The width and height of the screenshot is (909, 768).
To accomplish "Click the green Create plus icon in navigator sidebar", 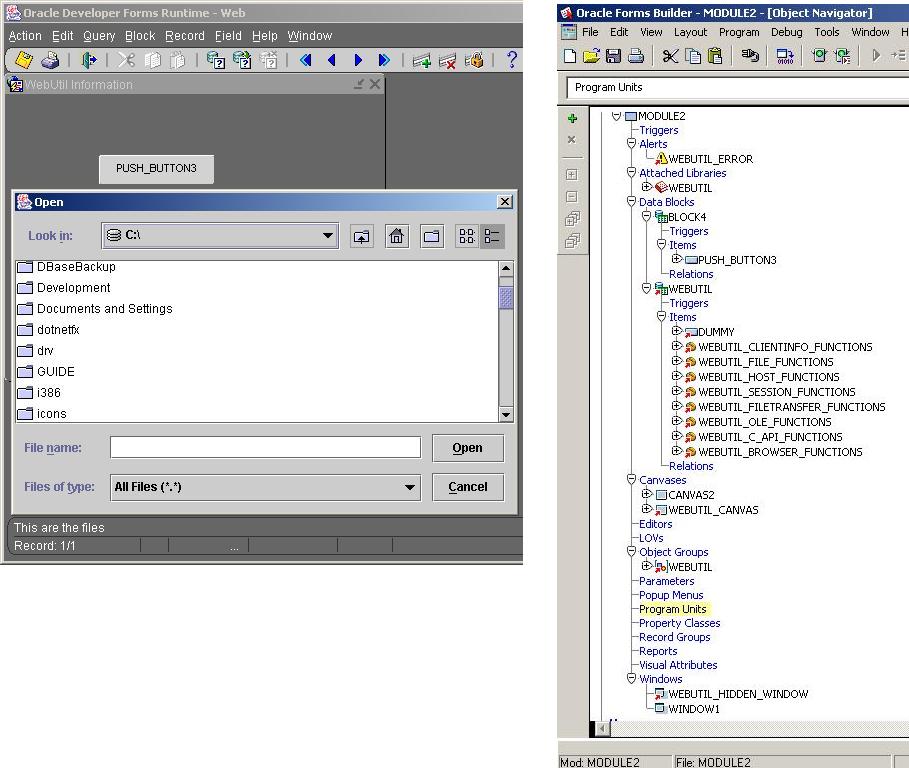I will coord(572,118).
